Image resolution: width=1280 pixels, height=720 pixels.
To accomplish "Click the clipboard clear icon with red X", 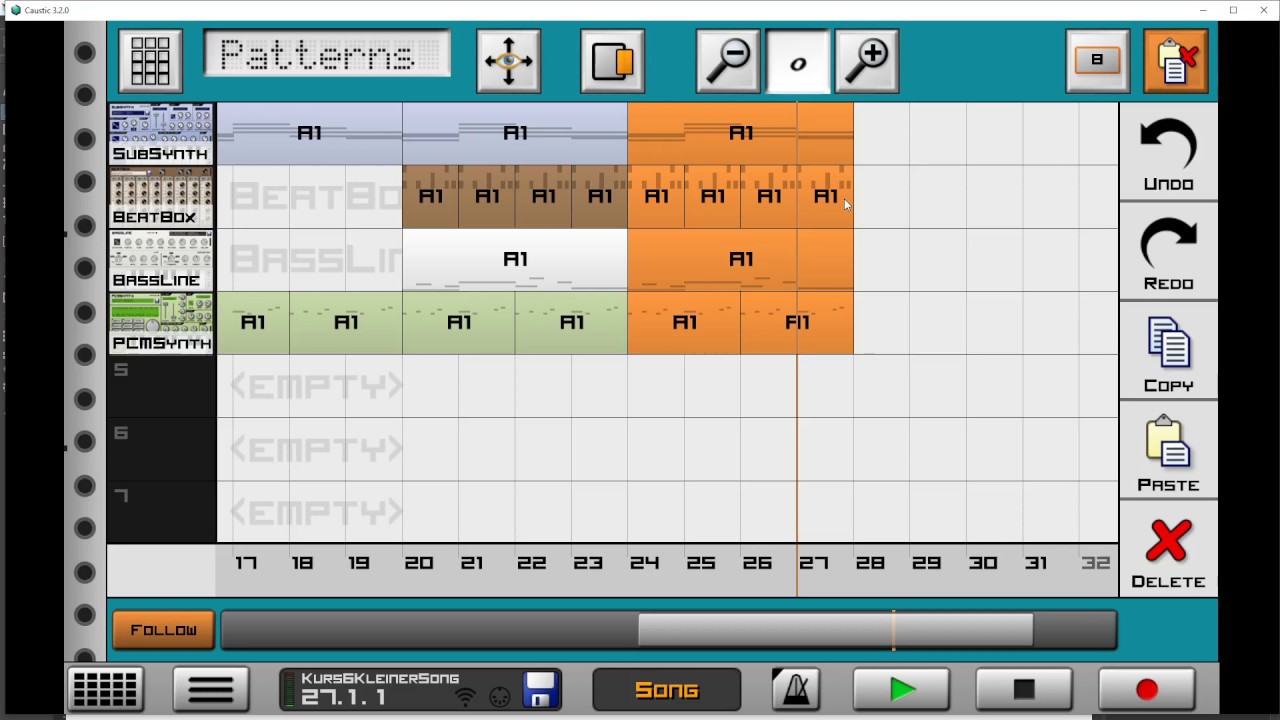I will point(1175,61).
